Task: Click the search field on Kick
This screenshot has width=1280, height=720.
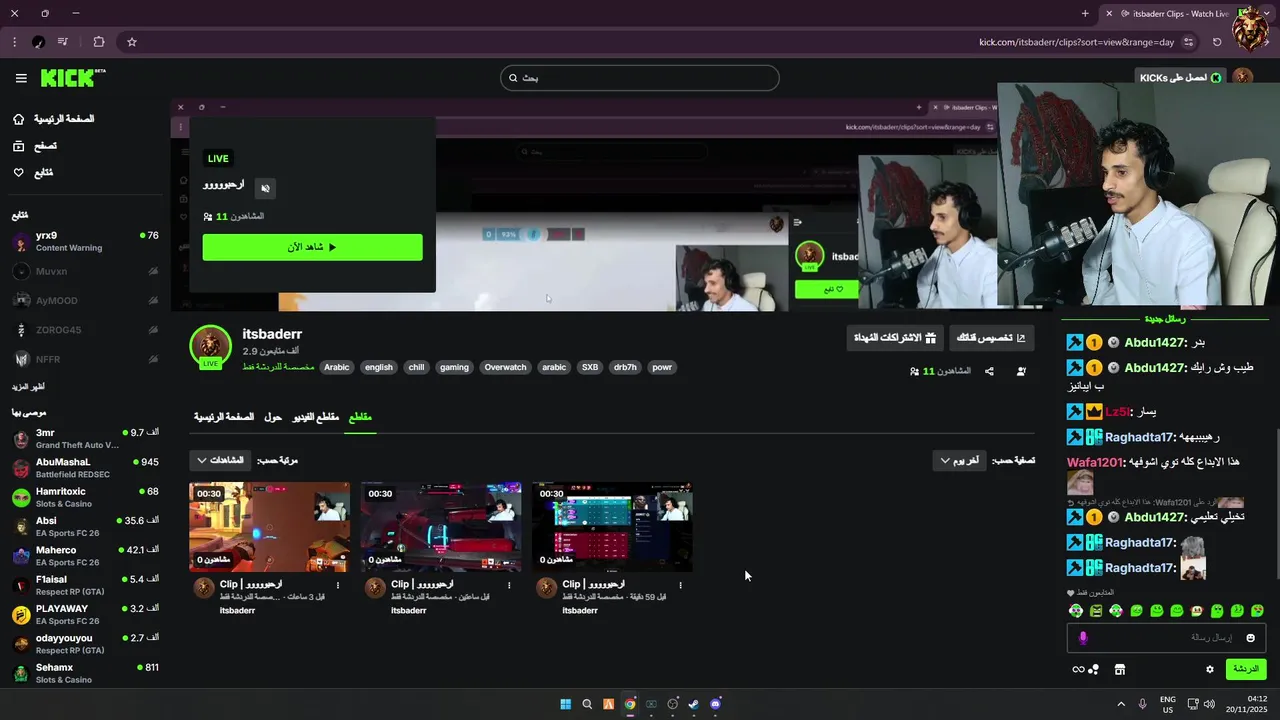Action: point(640,78)
